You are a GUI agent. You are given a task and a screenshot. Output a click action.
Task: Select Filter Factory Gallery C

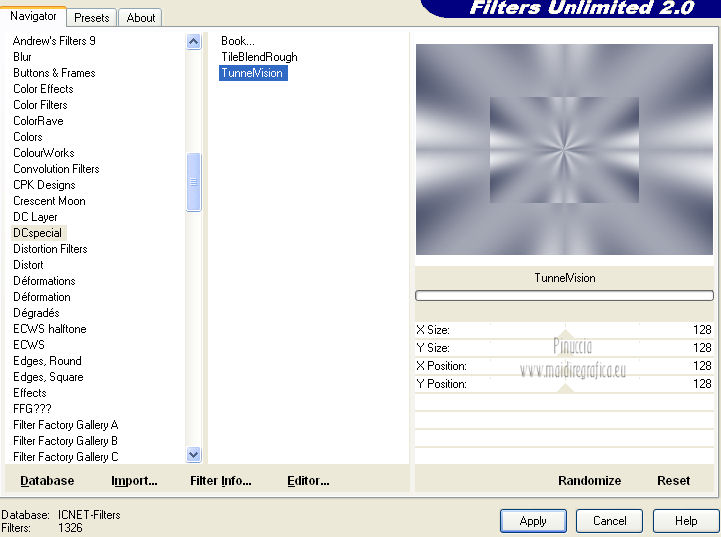click(x=66, y=457)
